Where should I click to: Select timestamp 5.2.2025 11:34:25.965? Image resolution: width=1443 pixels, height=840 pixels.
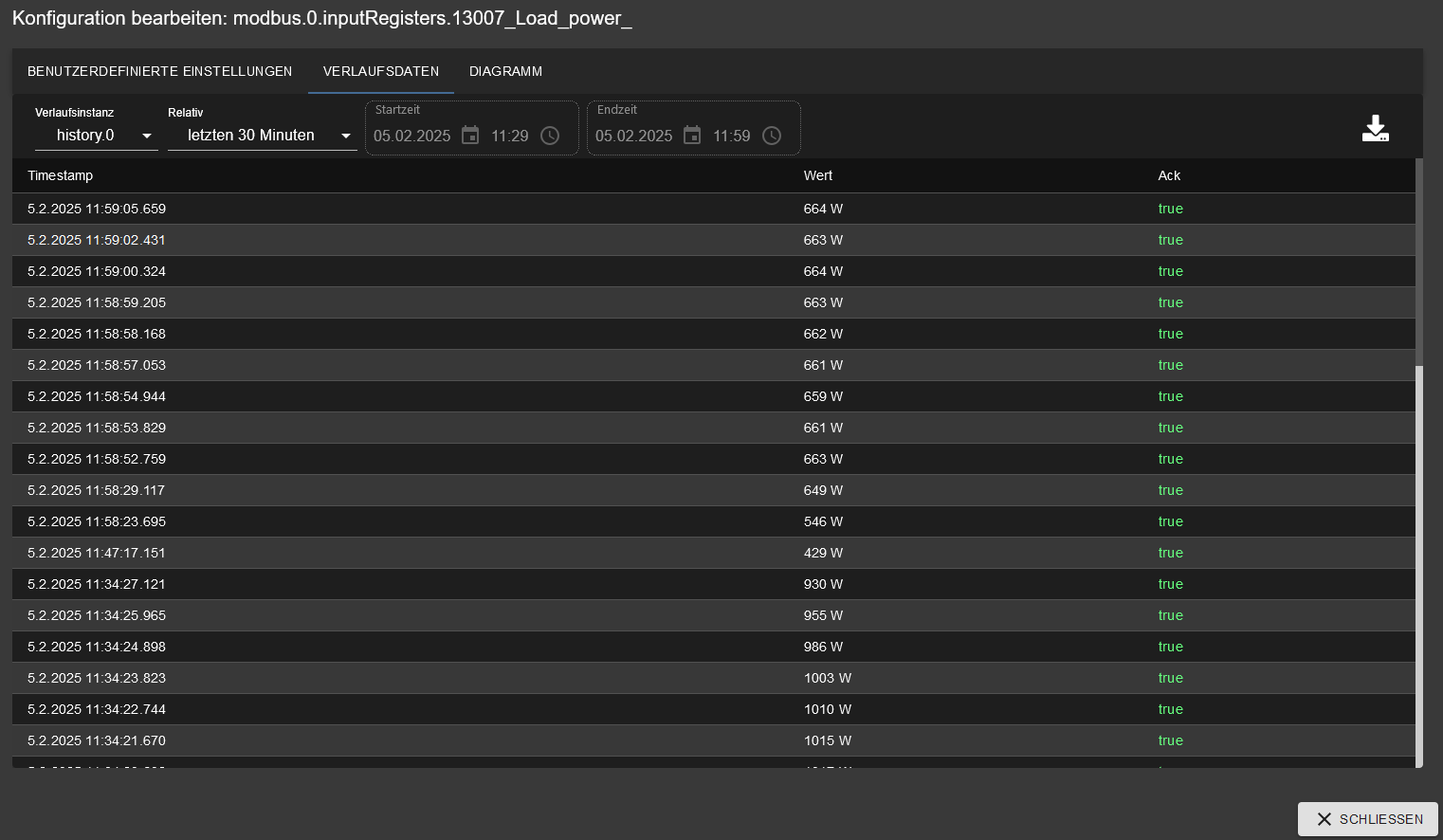point(97,615)
